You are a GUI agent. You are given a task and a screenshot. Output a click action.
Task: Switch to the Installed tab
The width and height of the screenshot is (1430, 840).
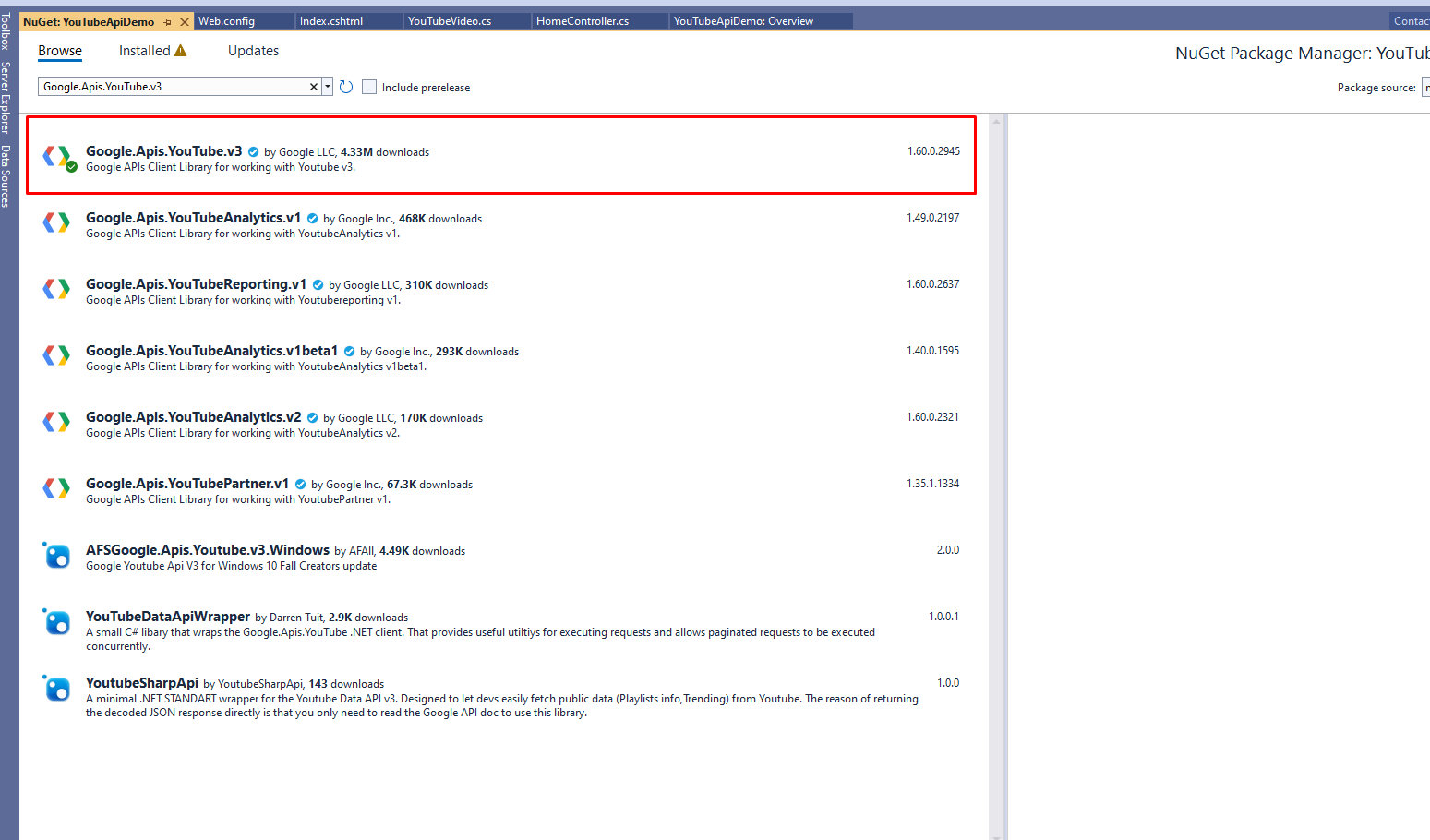click(x=145, y=51)
